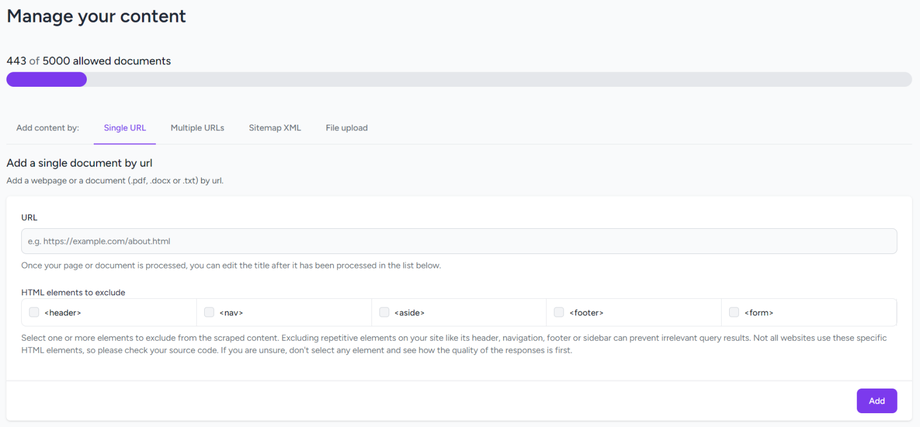Click the help text below the URL field
920x427 pixels.
tap(231, 265)
